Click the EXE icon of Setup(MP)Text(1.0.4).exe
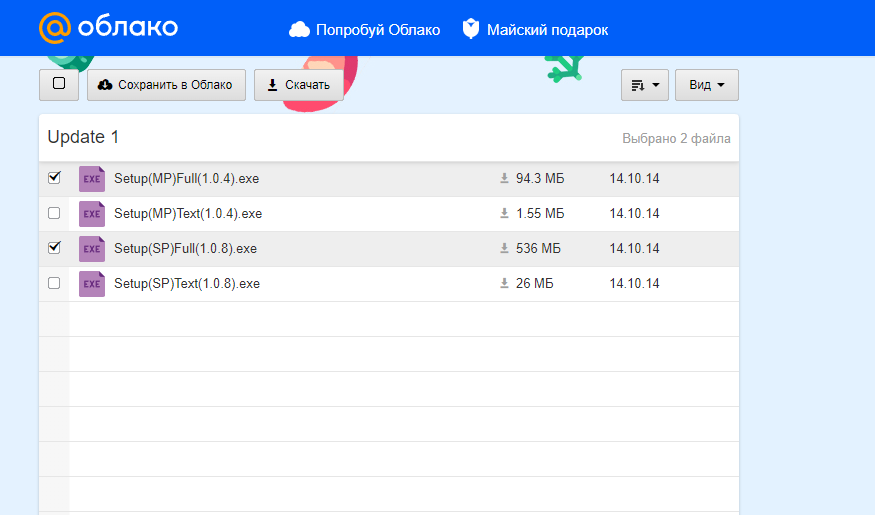This screenshot has height=515, width=875. [x=92, y=214]
